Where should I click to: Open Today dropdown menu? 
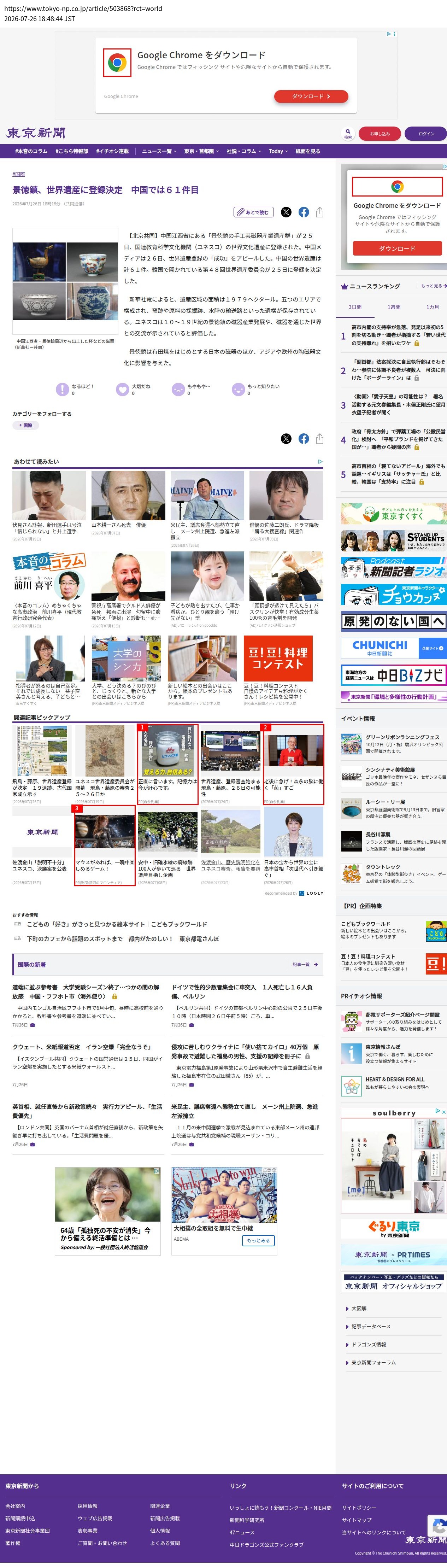point(278,151)
